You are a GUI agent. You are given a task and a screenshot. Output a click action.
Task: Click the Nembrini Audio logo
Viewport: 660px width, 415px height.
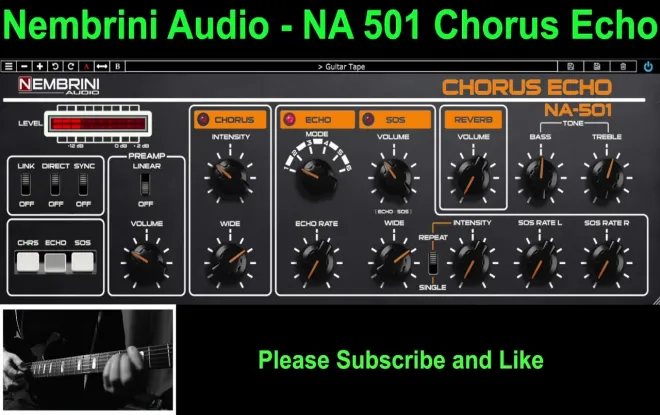(59, 85)
